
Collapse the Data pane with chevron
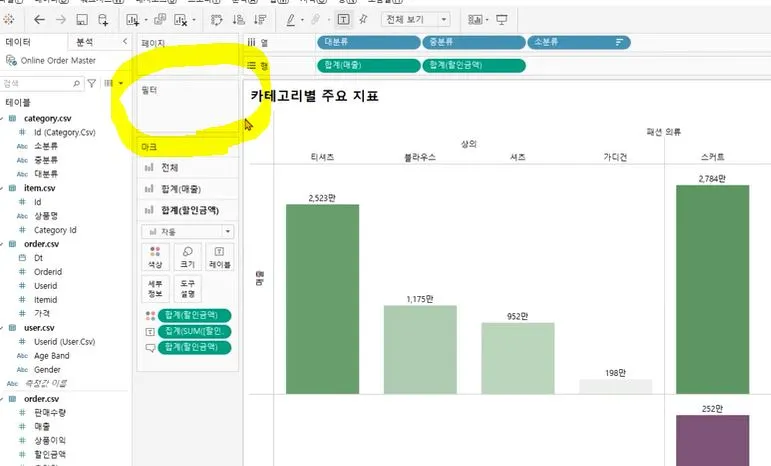[125, 42]
